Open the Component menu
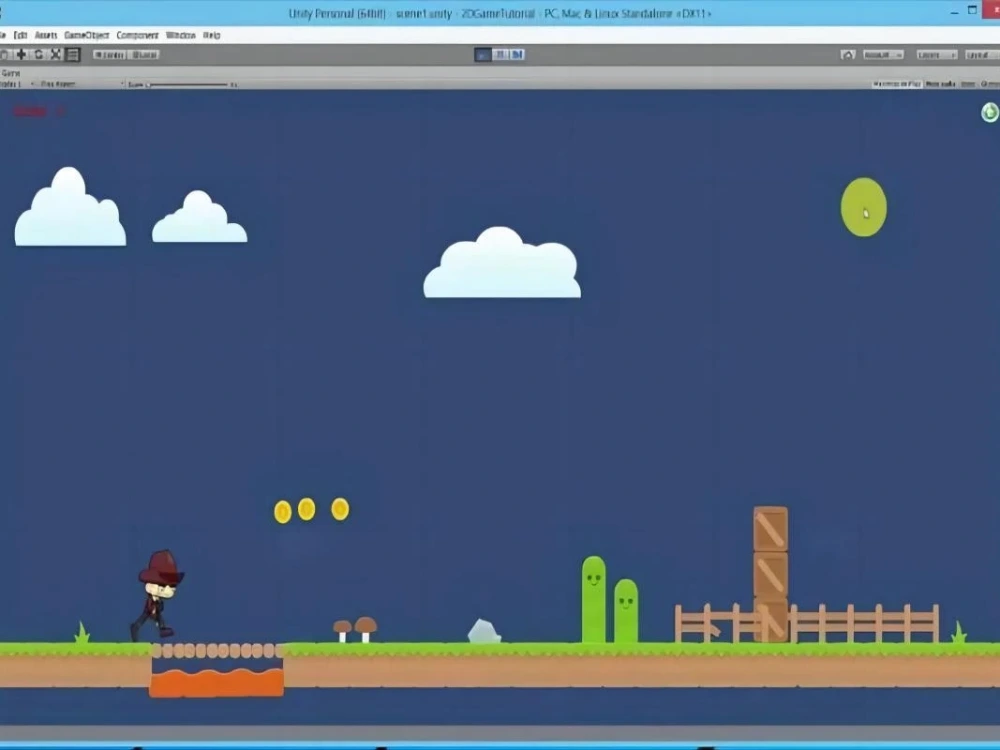 pyautogui.click(x=137, y=34)
